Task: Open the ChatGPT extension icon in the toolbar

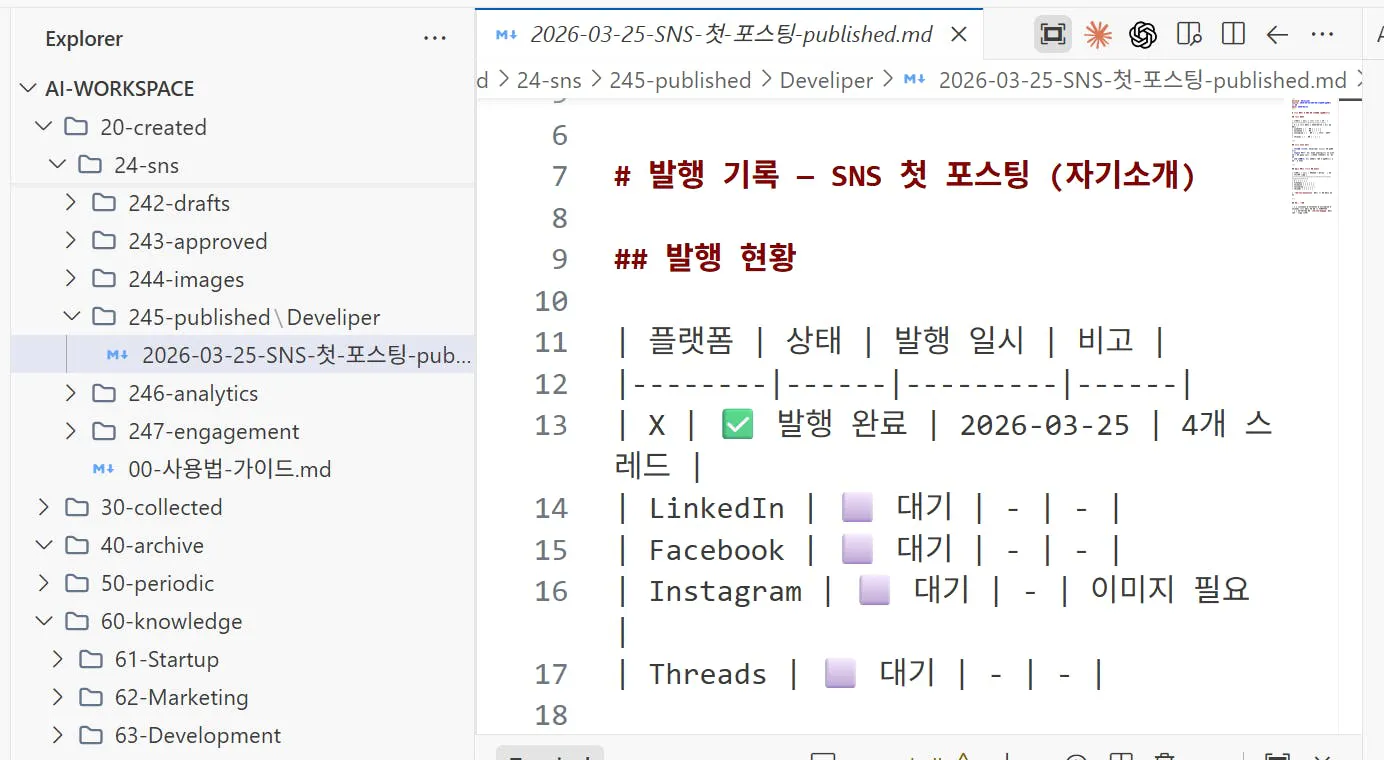Action: pyautogui.click(x=1142, y=33)
